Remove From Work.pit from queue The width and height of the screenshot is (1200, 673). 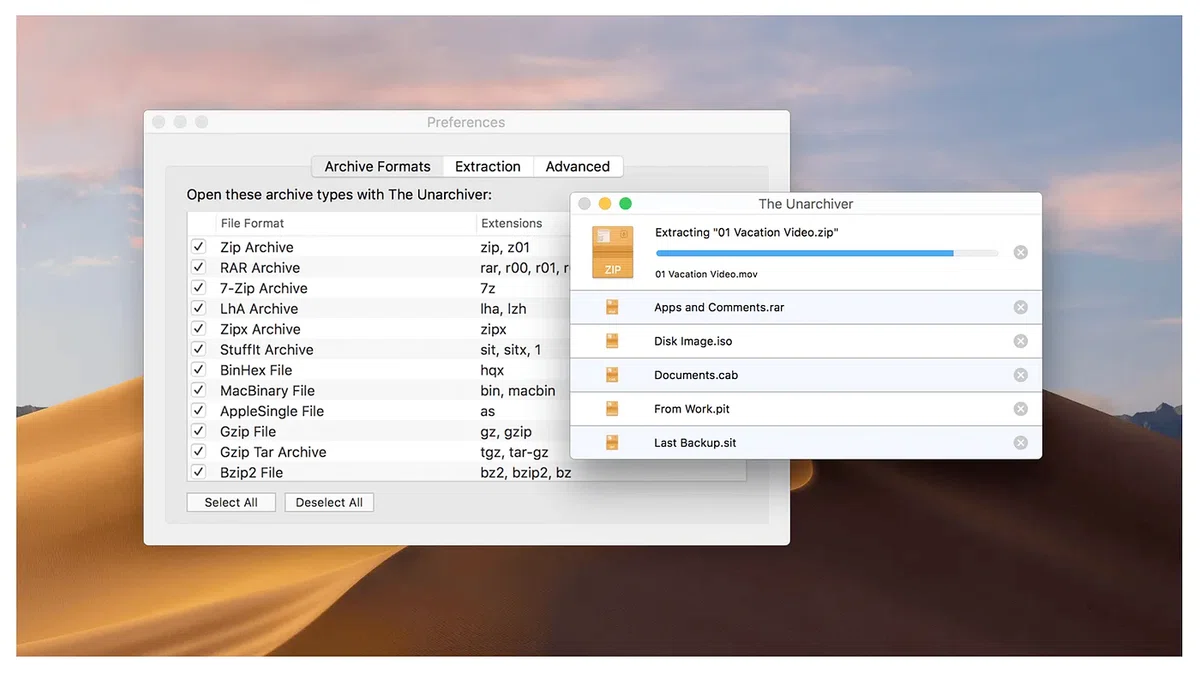point(1020,409)
